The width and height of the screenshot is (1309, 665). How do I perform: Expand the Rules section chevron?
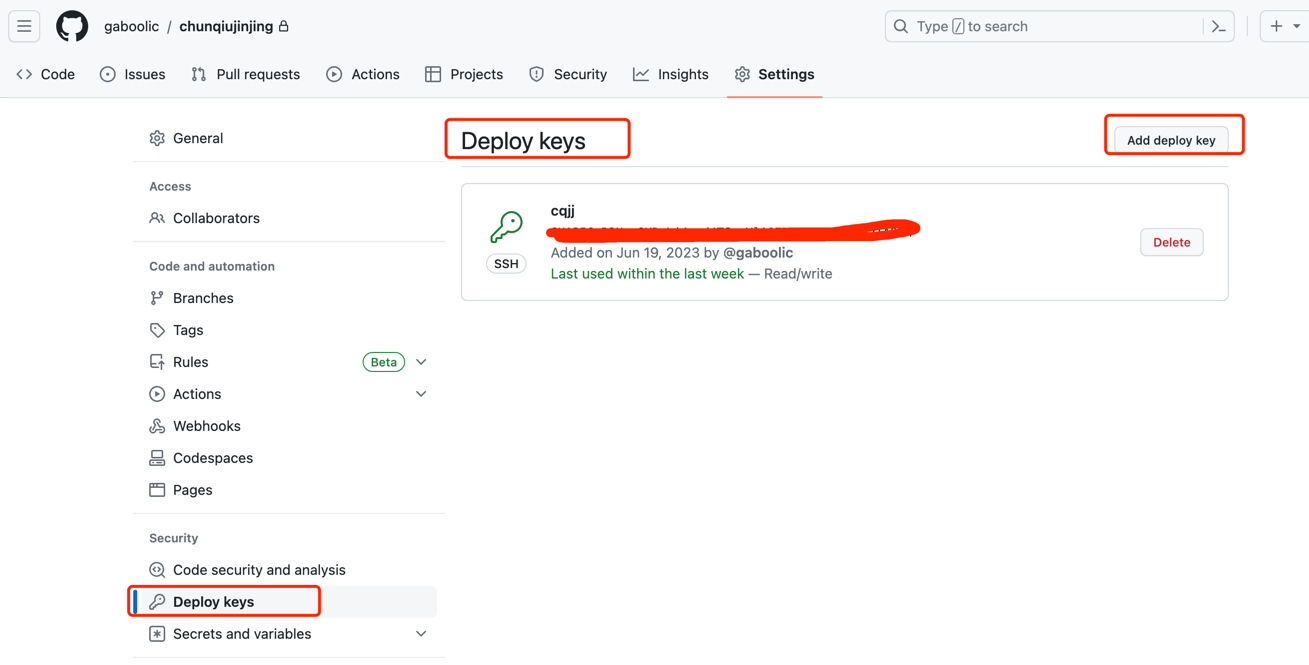click(421, 362)
